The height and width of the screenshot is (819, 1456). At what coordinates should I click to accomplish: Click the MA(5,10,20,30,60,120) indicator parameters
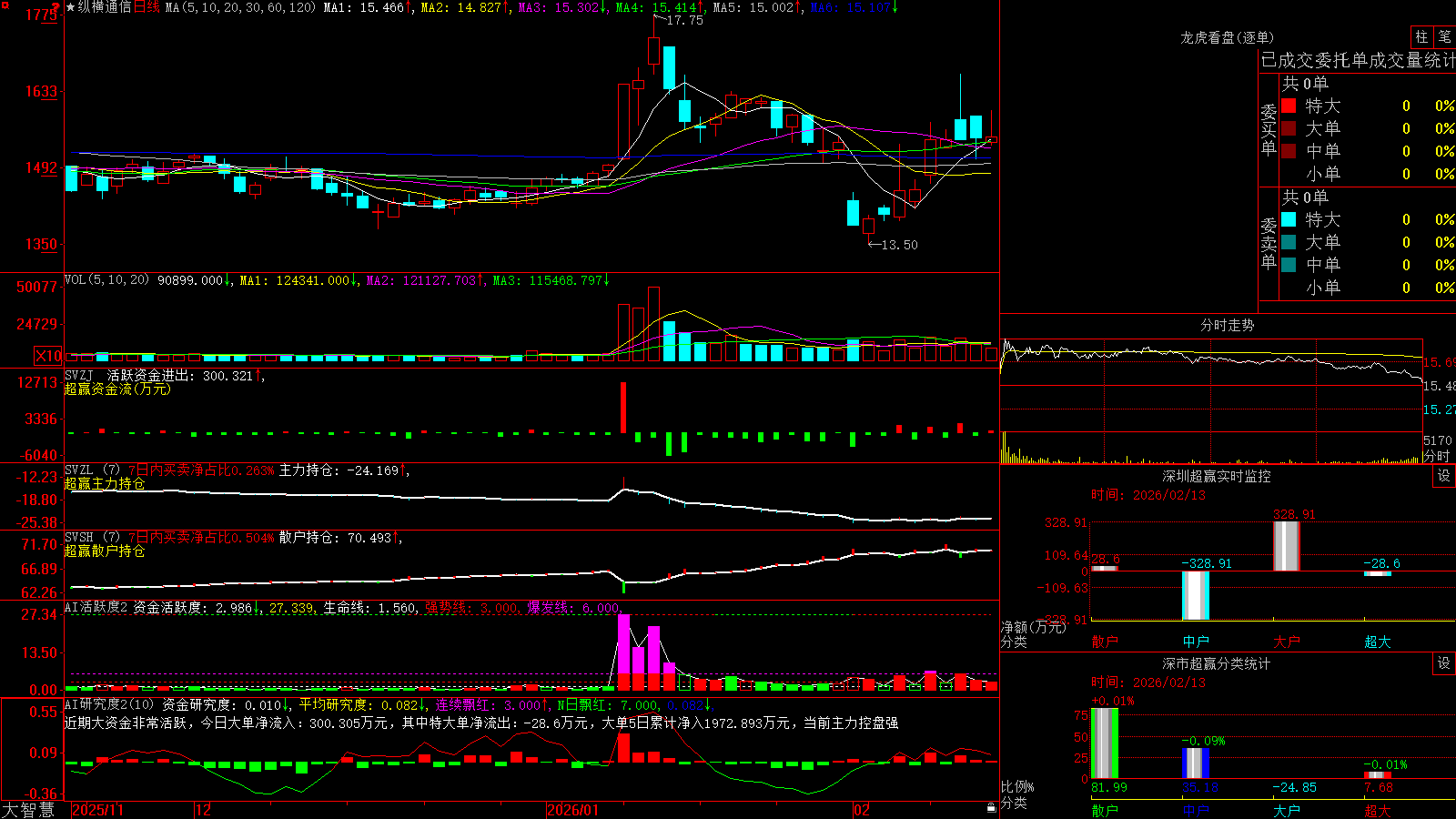240,7
